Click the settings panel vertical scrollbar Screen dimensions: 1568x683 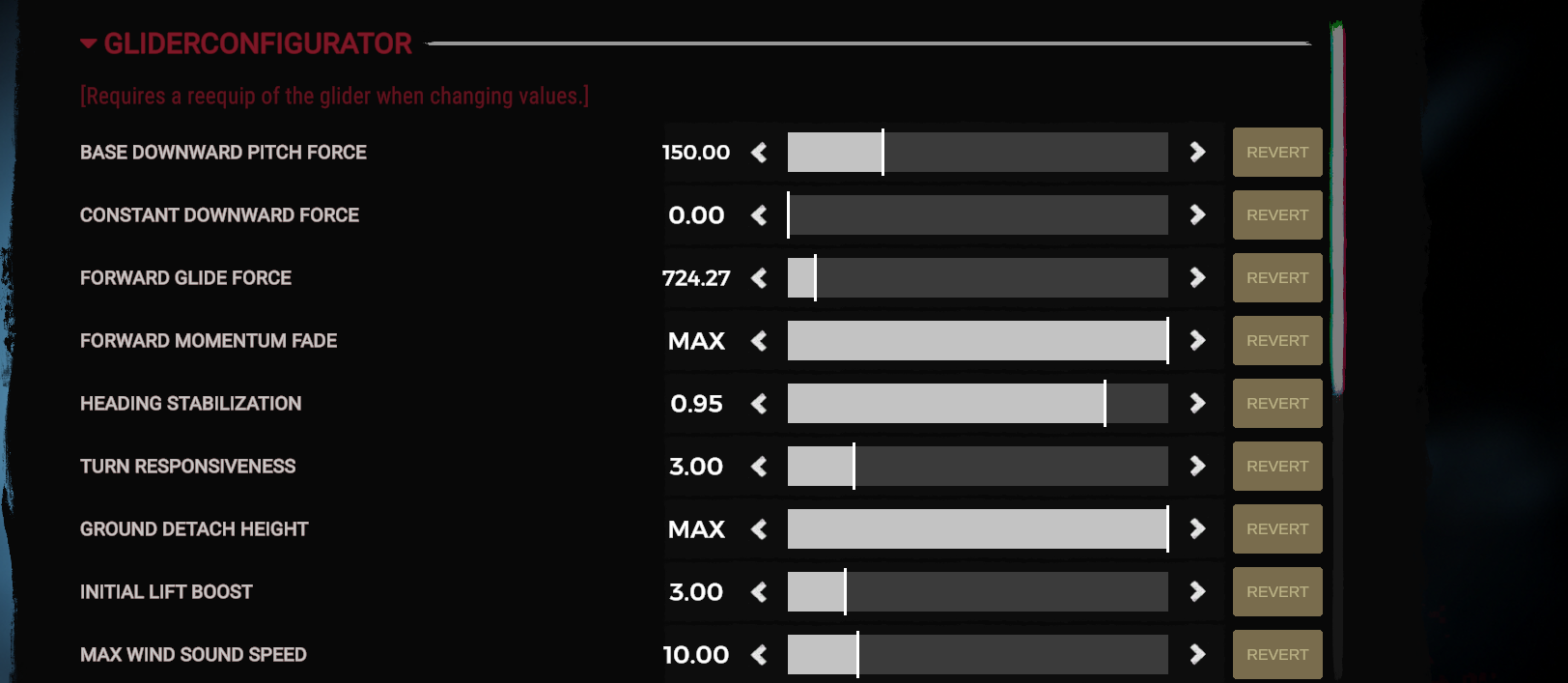click(x=1337, y=208)
